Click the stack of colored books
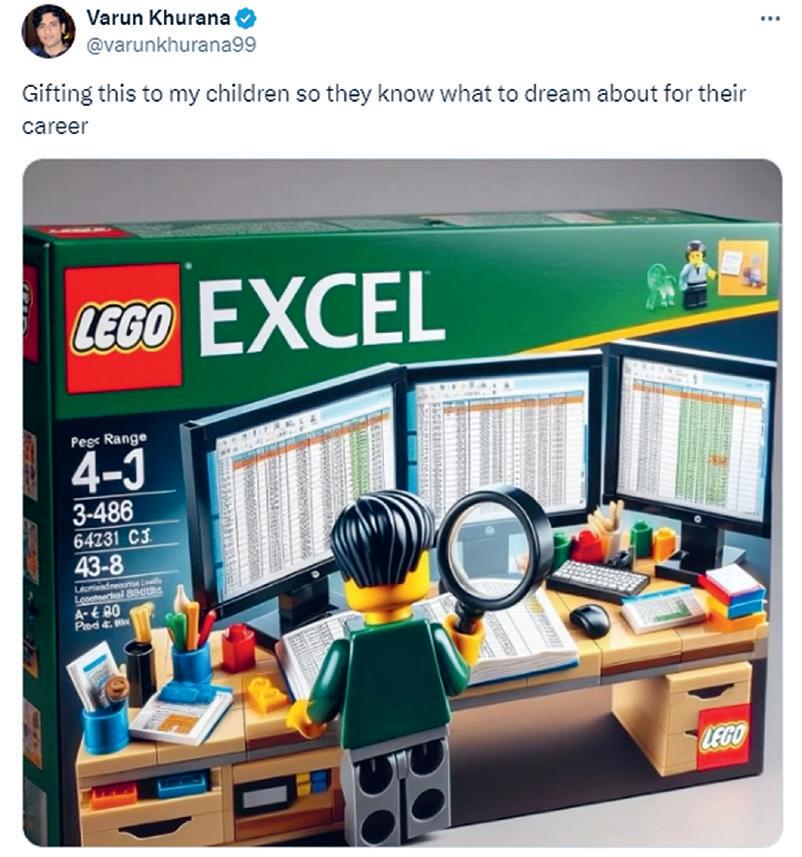 (x=731, y=593)
